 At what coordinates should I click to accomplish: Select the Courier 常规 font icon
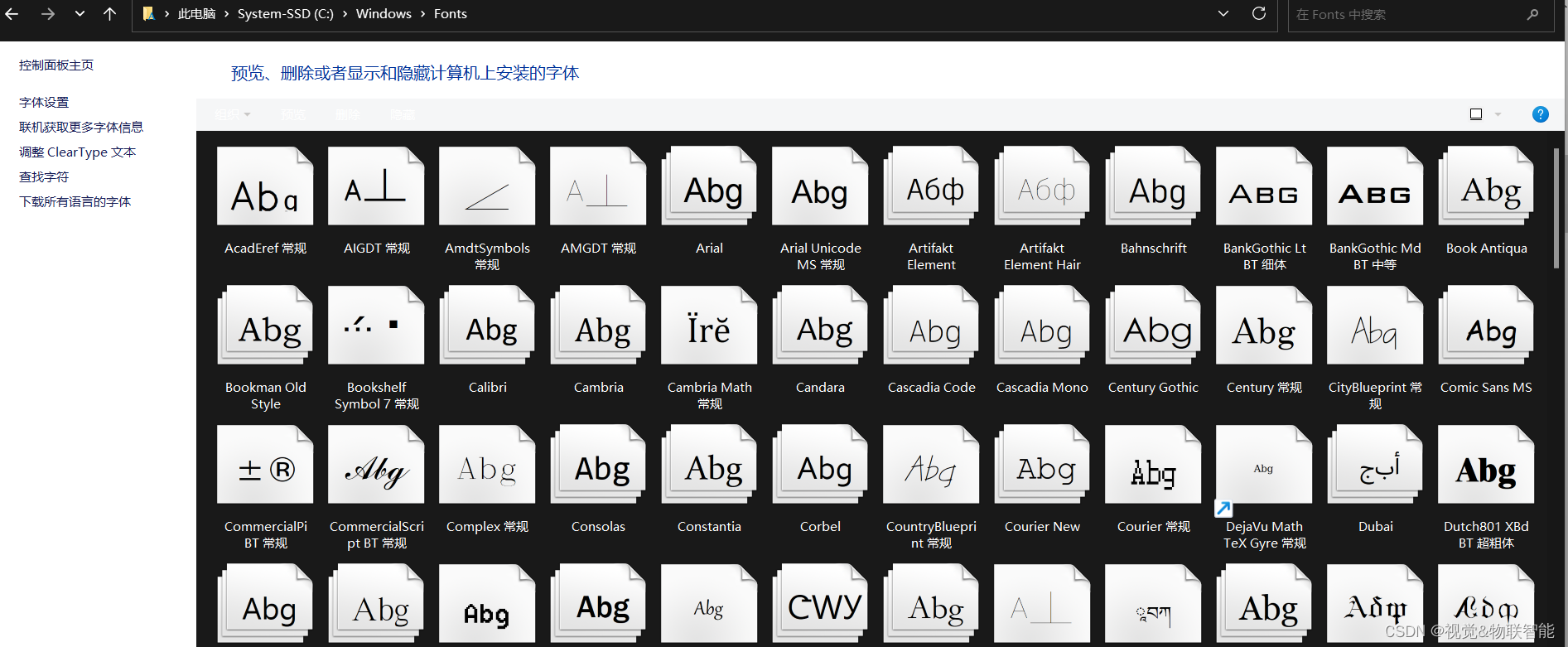click(1153, 465)
